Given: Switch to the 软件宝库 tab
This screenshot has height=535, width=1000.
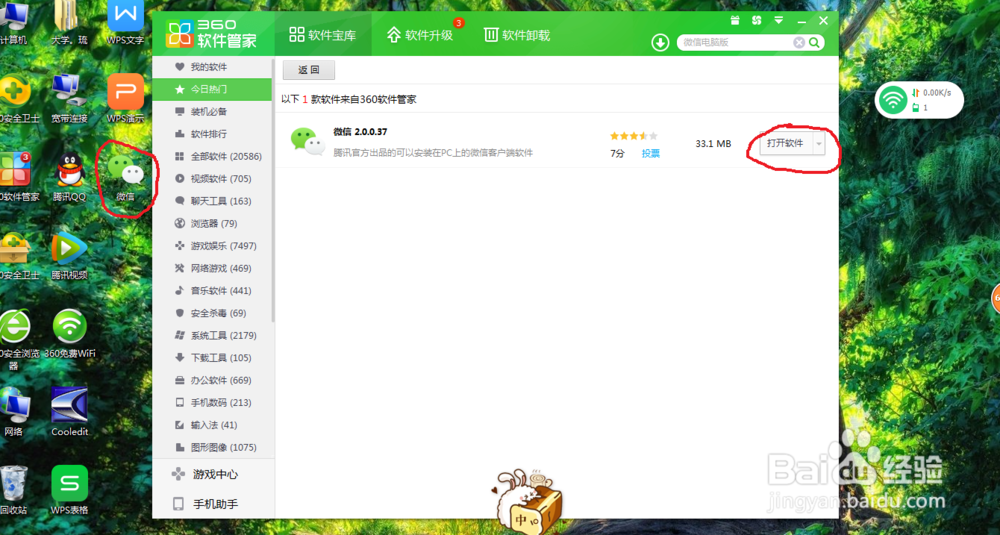Looking at the screenshot, I should pyautogui.click(x=323, y=34).
